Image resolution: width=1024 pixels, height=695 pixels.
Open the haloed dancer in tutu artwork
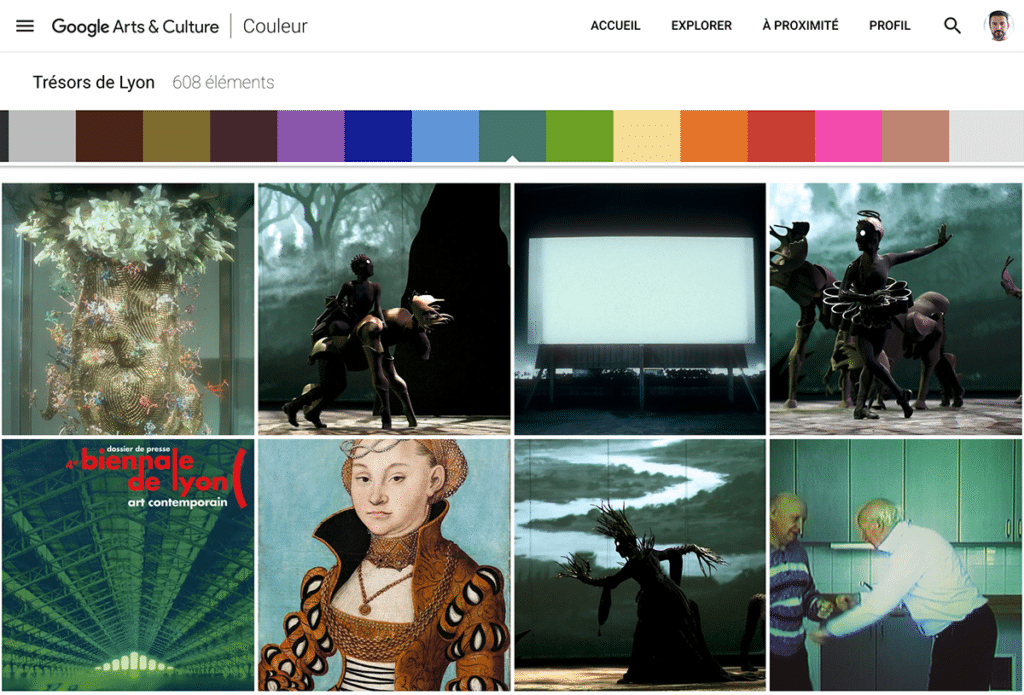(896, 309)
